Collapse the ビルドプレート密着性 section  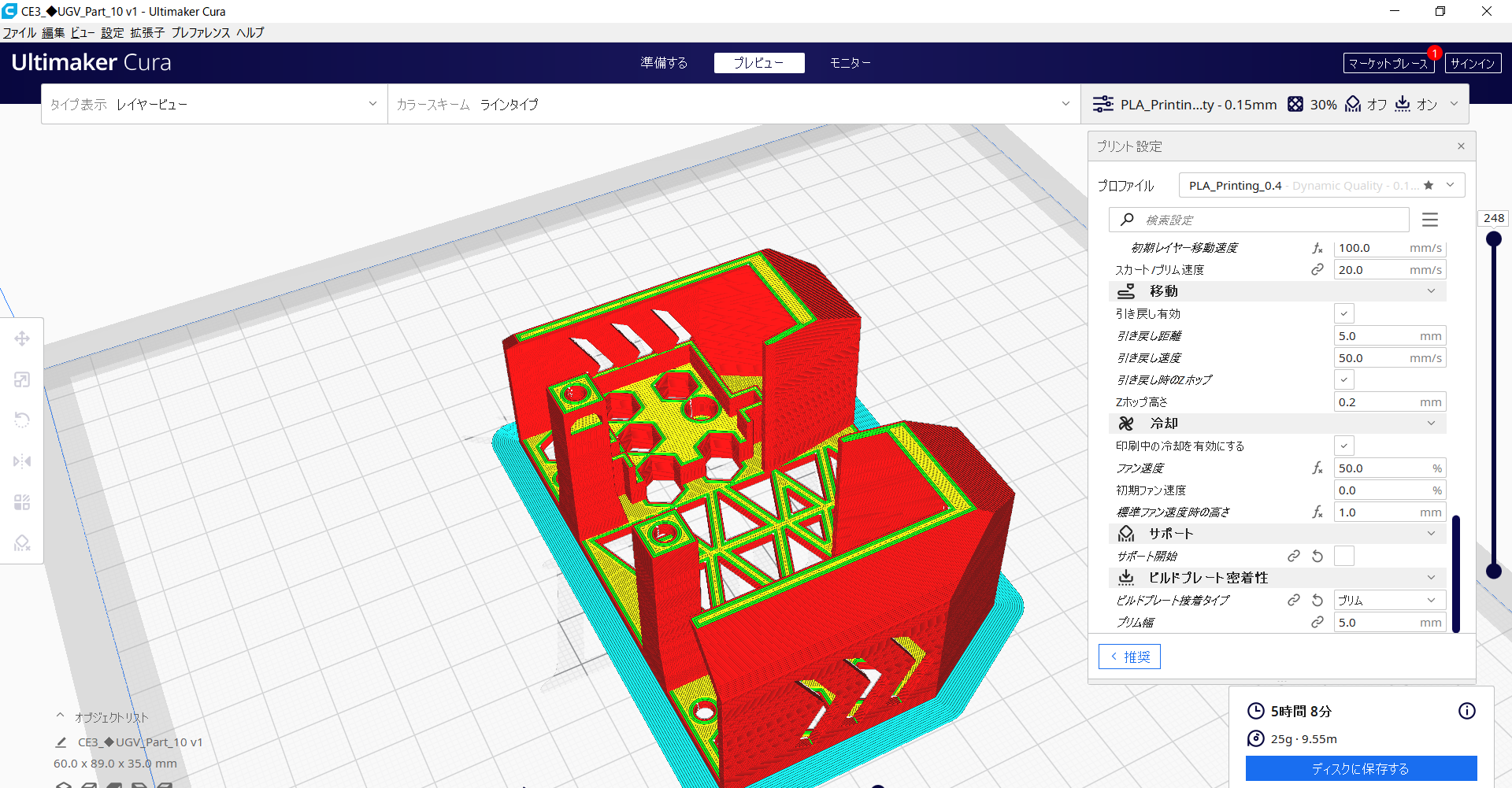coord(1277,578)
